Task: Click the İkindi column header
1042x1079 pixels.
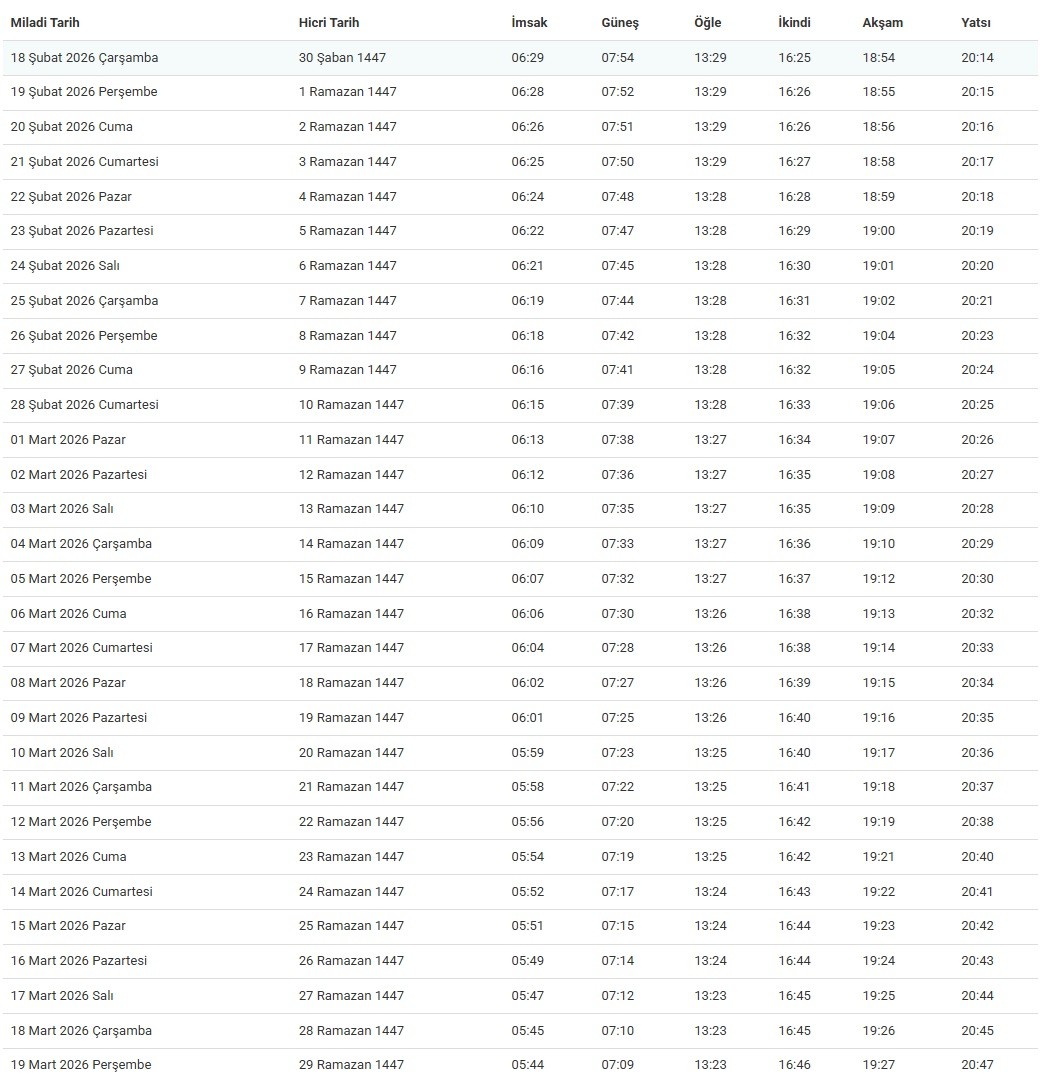Action: pos(795,22)
